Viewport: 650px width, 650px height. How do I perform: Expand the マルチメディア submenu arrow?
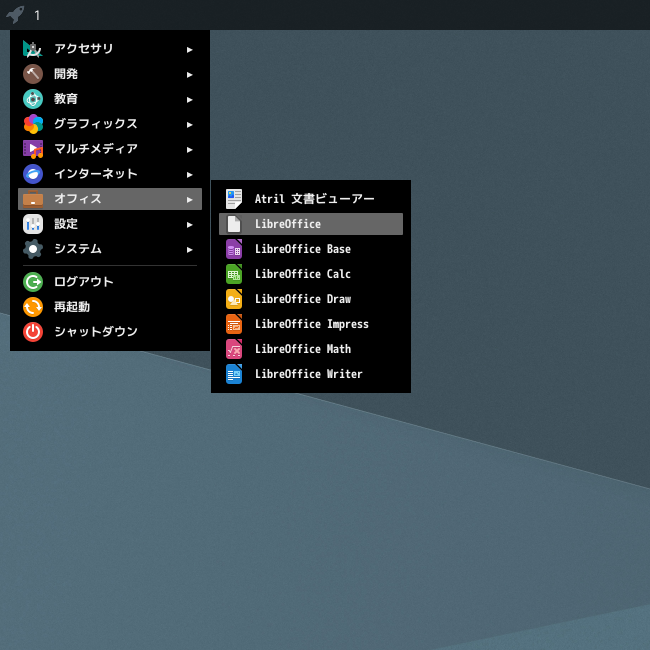(189, 150)
